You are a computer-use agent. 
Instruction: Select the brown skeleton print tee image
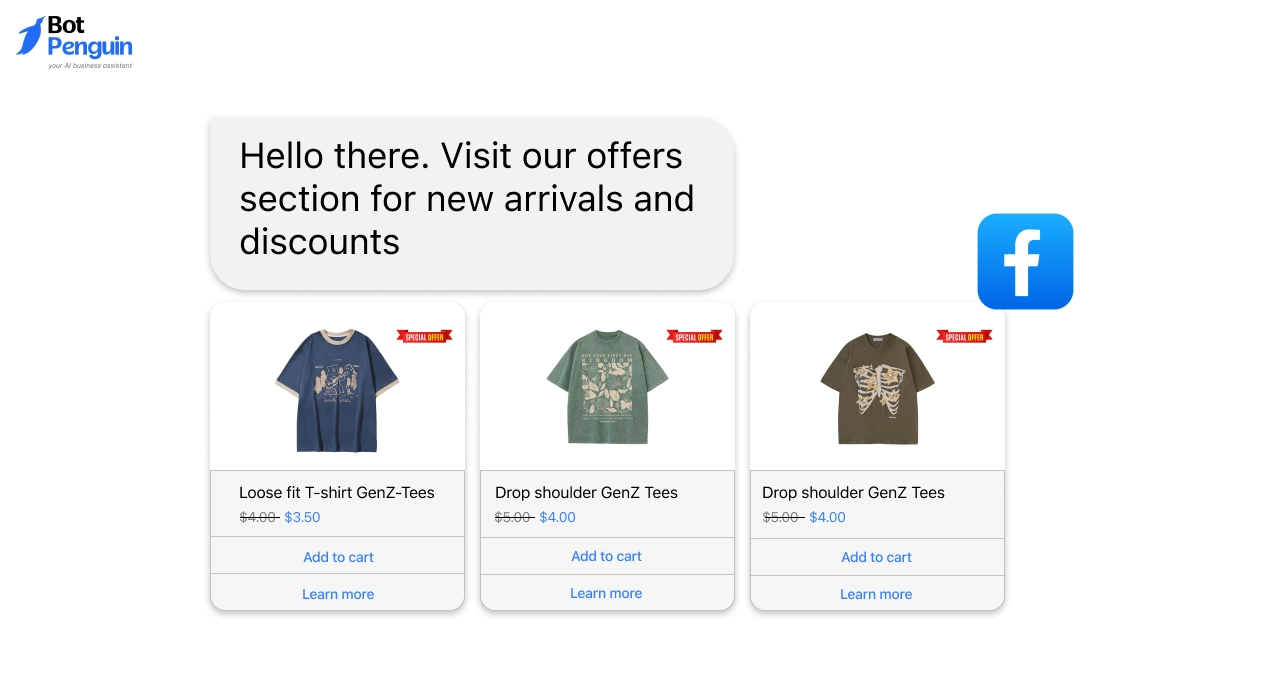click(876, 388)
